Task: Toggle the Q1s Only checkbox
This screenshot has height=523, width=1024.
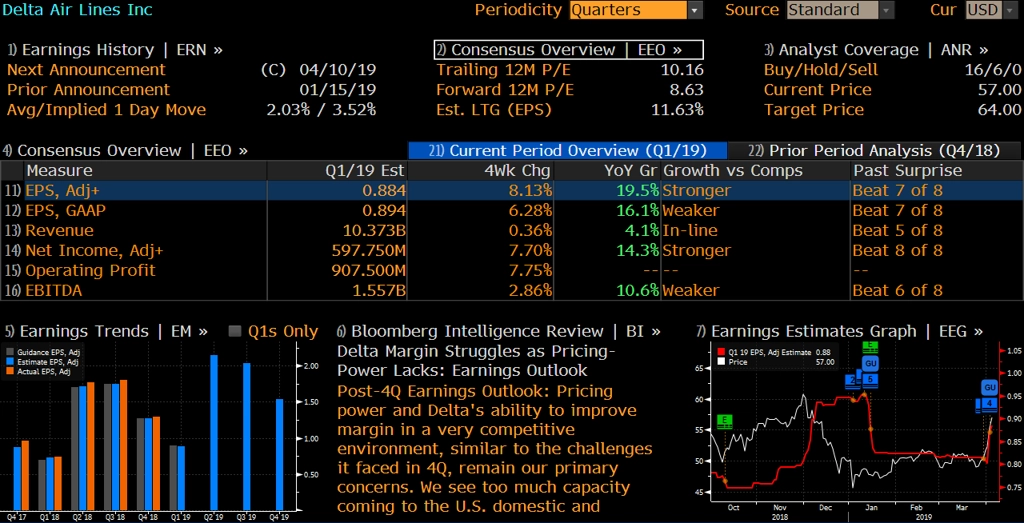Action: point(235,332)
